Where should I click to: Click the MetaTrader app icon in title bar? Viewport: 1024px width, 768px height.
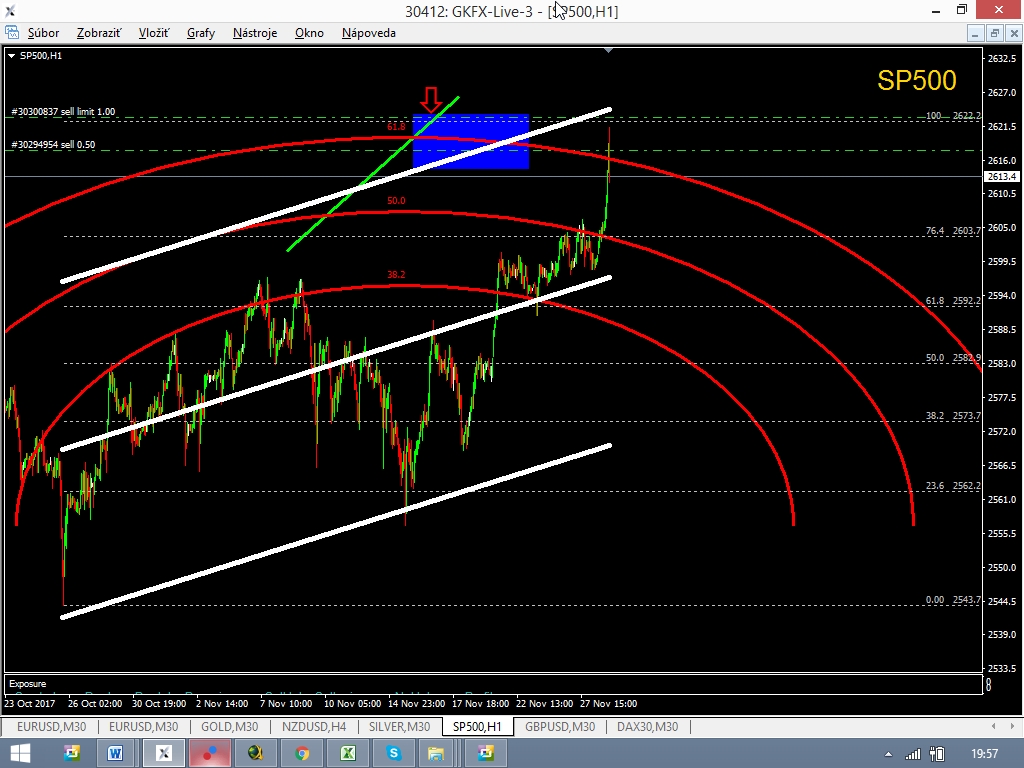(10, 10)
